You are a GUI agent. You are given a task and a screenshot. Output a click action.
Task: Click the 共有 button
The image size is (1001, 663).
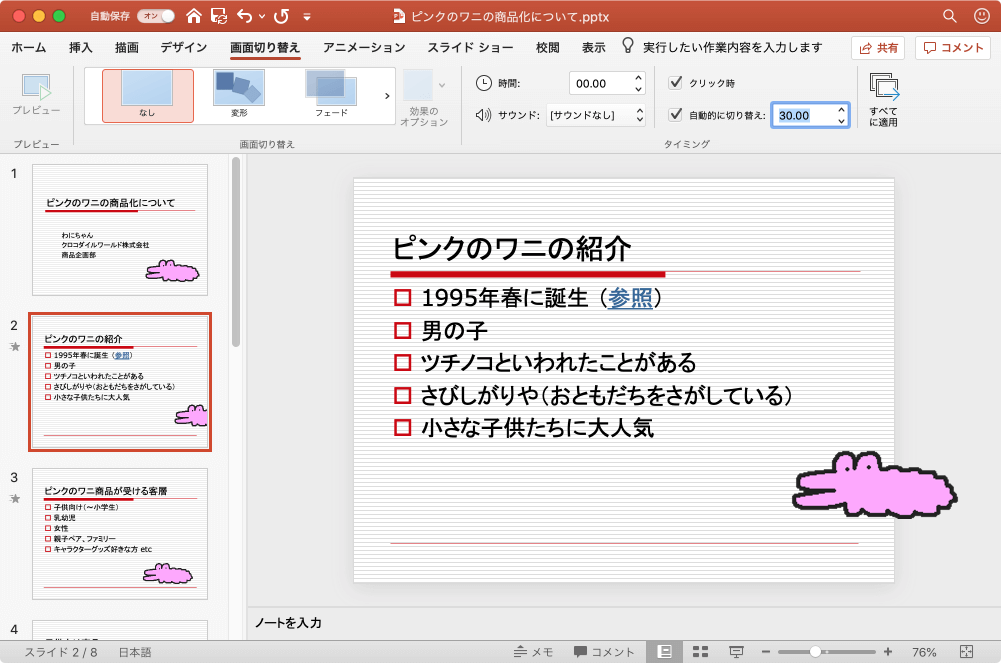click(878, 48)
